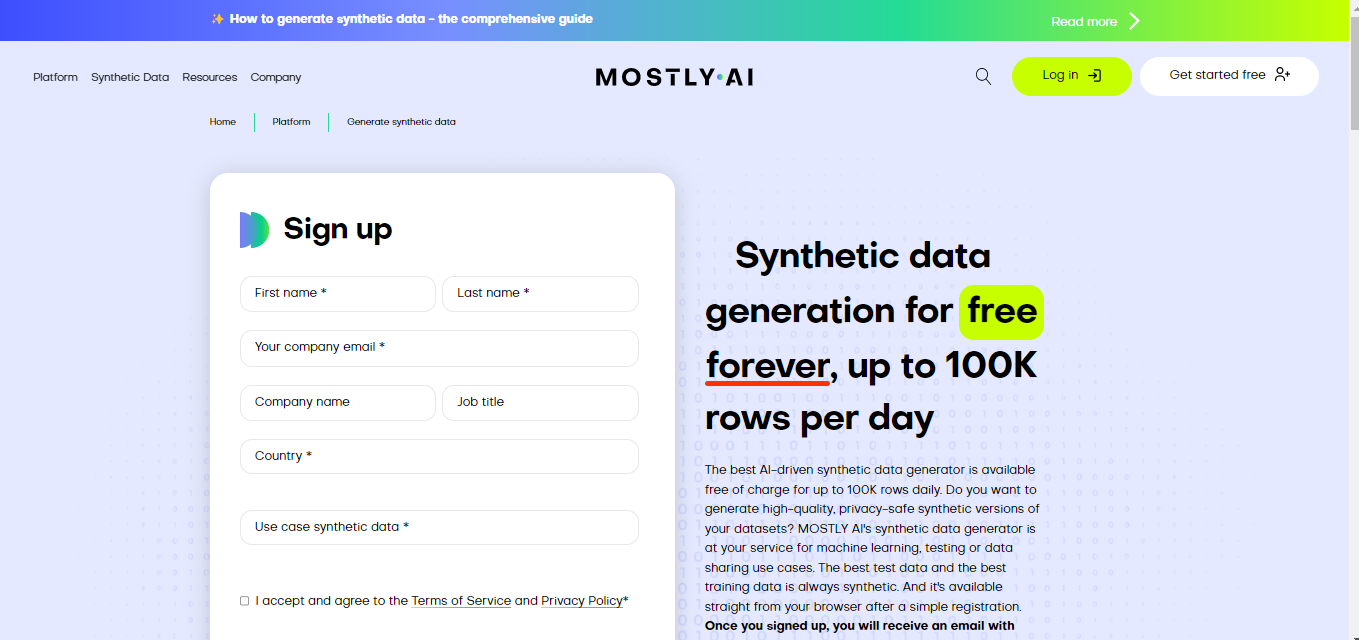This screenshot has height=640, width=1359.
Task: Open the Use case synthetic data dropdown
Action: pyautogui.click(x=439, y=527)
